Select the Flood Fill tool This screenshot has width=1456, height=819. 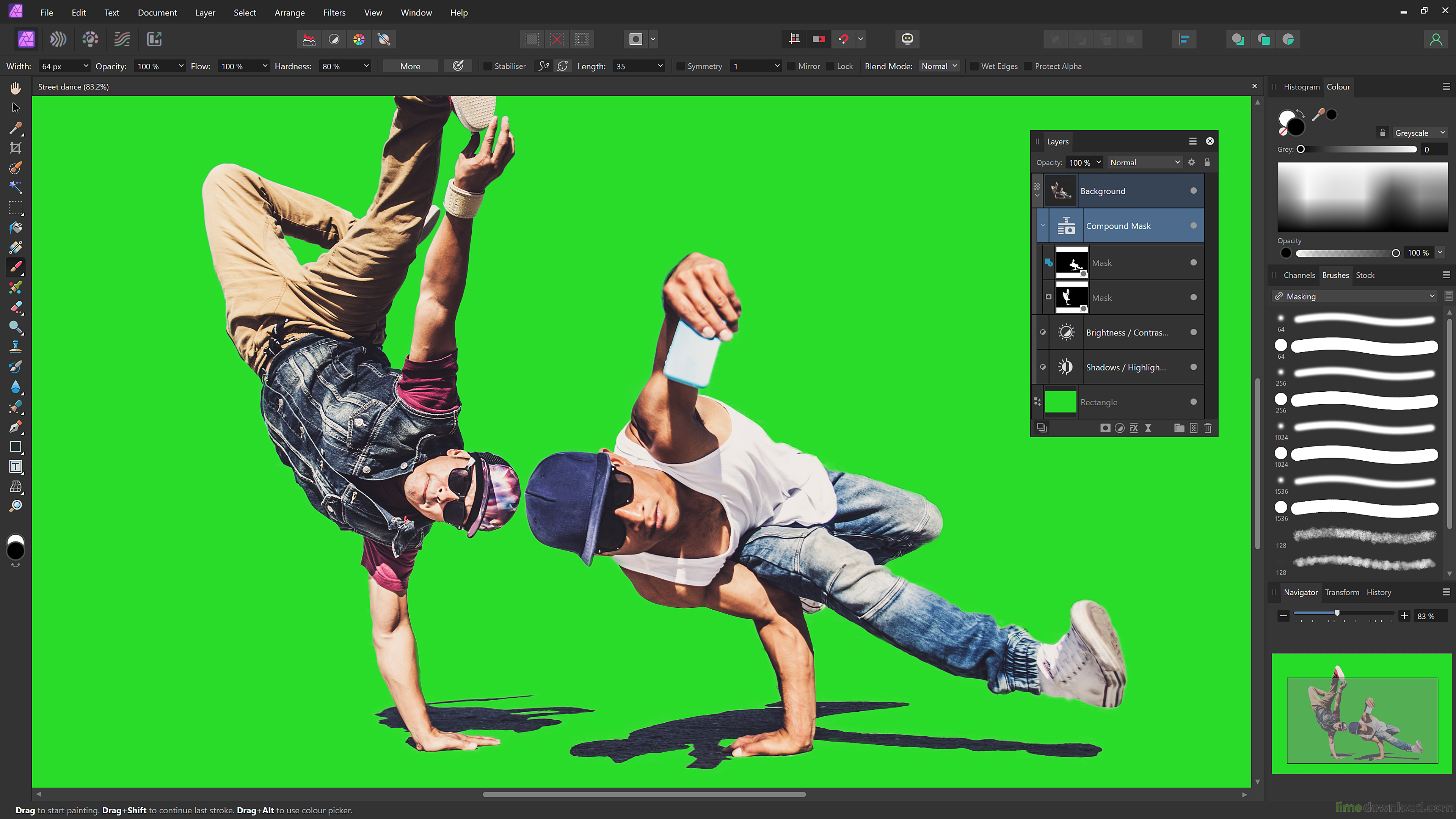point(15,228)
